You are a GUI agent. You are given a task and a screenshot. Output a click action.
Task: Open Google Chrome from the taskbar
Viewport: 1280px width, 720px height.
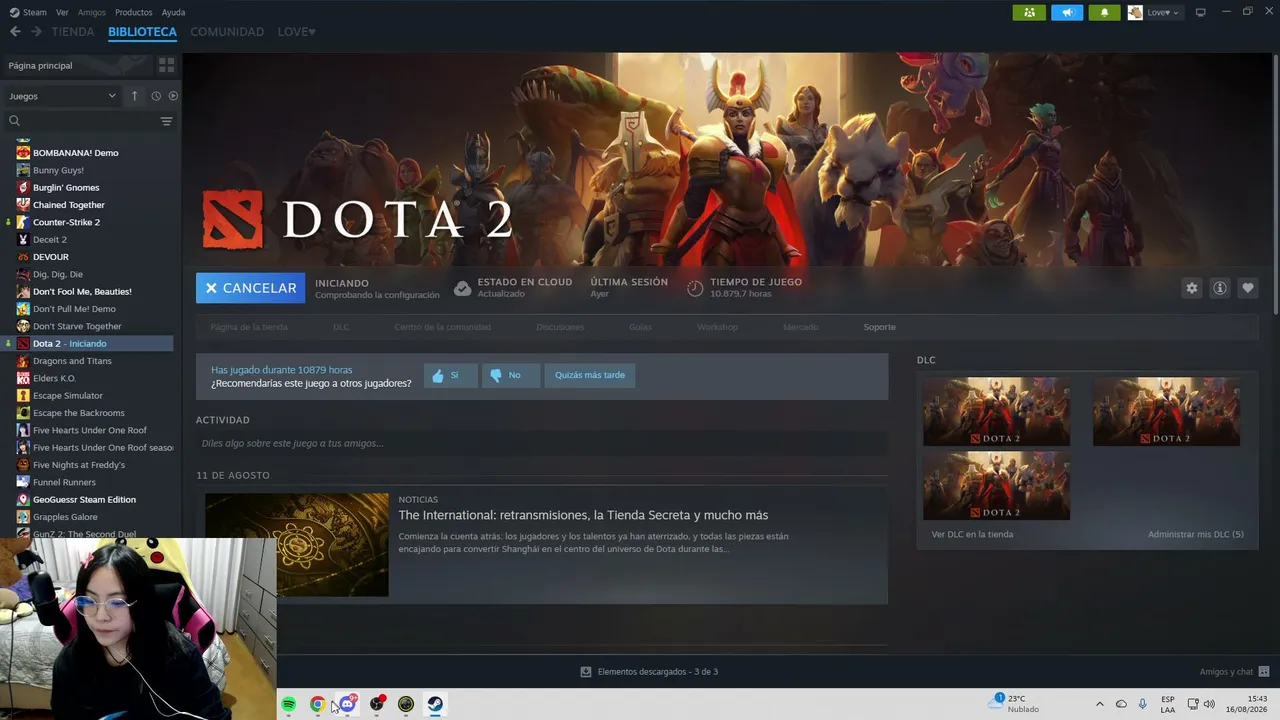[x=317, y=704]
